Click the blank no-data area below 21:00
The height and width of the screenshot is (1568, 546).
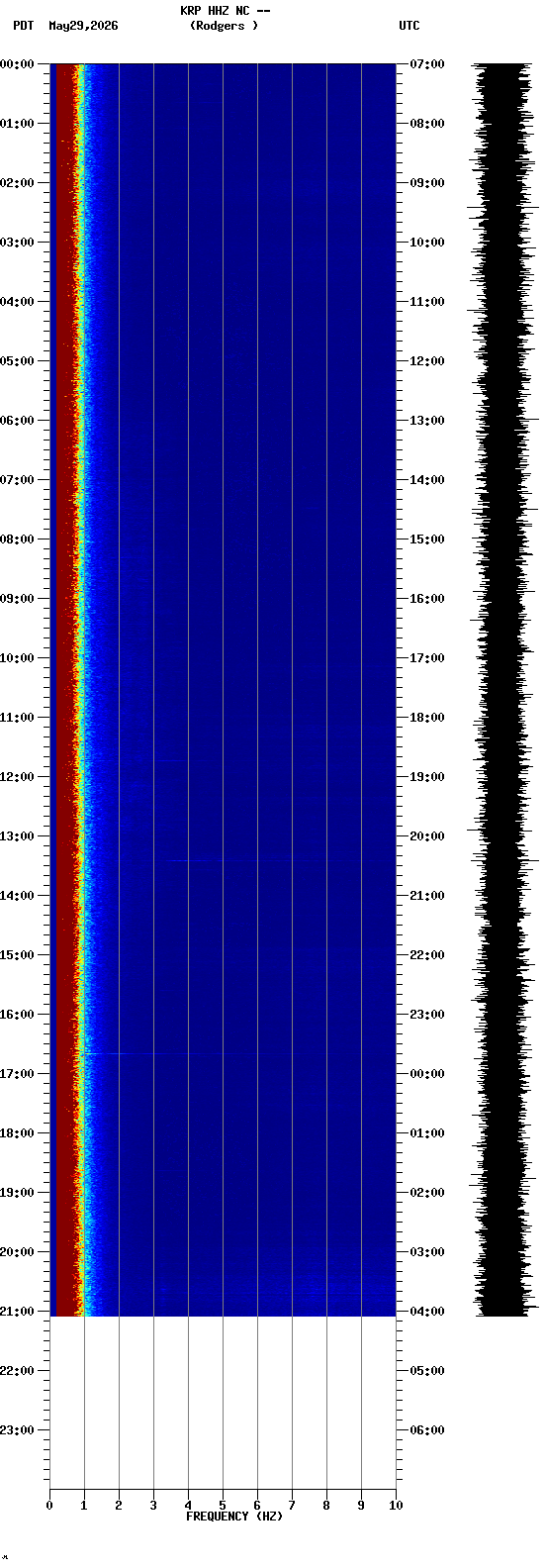tap(223, 1402)
